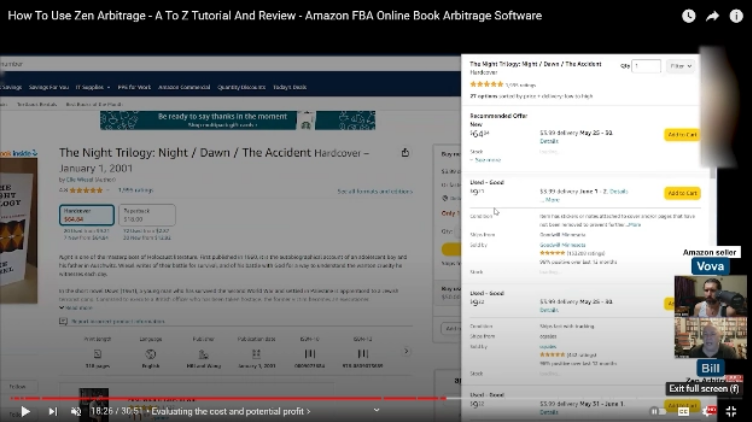Screen dimensions: 752x422
Task: Click the share icon next to the book title
Action: [405, 152]
